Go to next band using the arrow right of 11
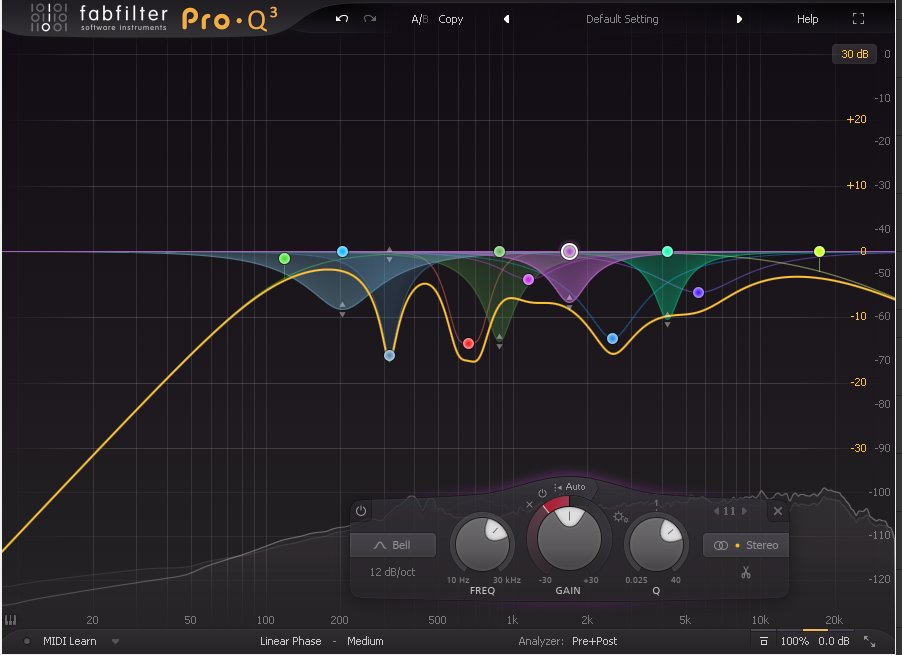Viewport: 902px width, 655px height. coord(744,511)
